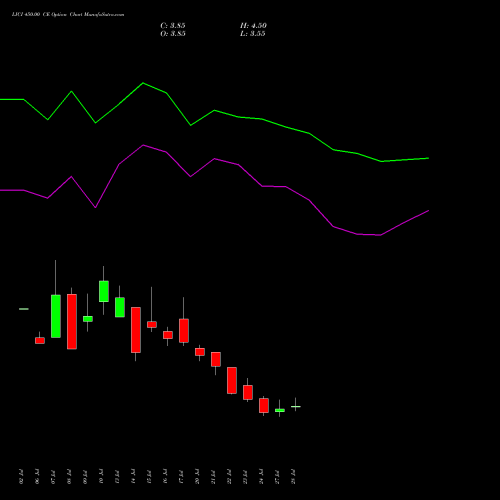Select the open value "O: 3.85"
Viewport: 500px width, 500px height.
(x=173, y=34)
